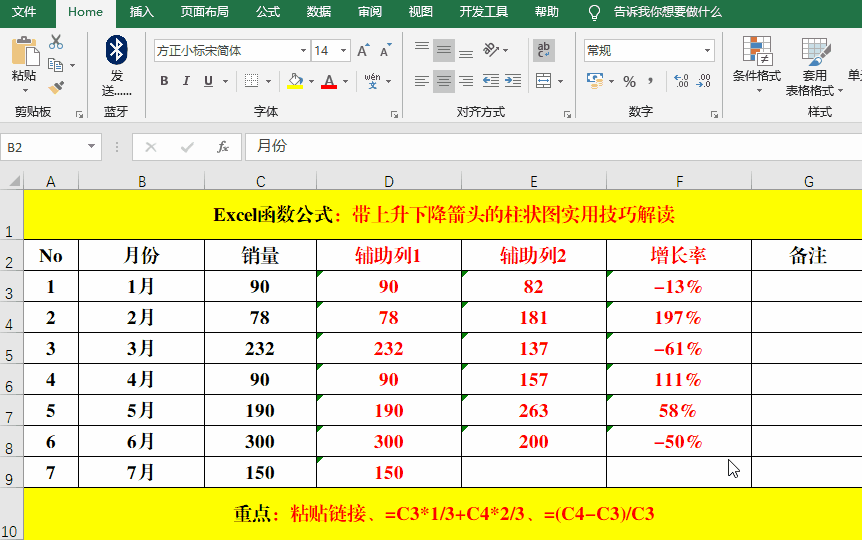Open underline style dropdown arrow

click(x=225, y=81)
